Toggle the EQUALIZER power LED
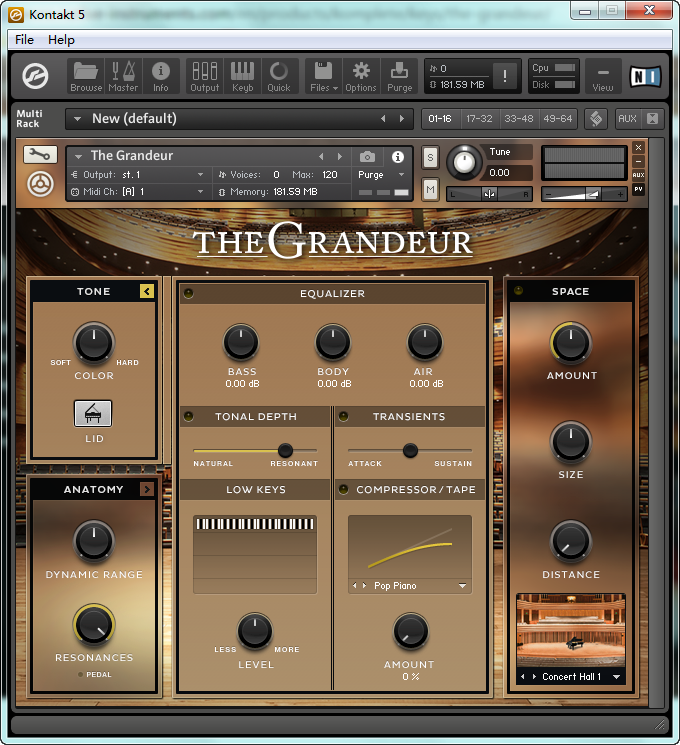 189,294
